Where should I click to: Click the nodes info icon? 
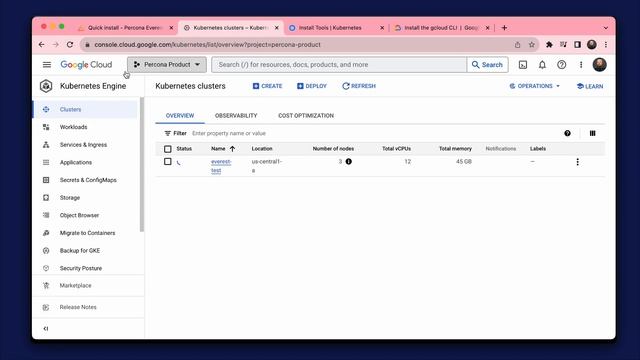pyautogui.click(x=349, y=162)
